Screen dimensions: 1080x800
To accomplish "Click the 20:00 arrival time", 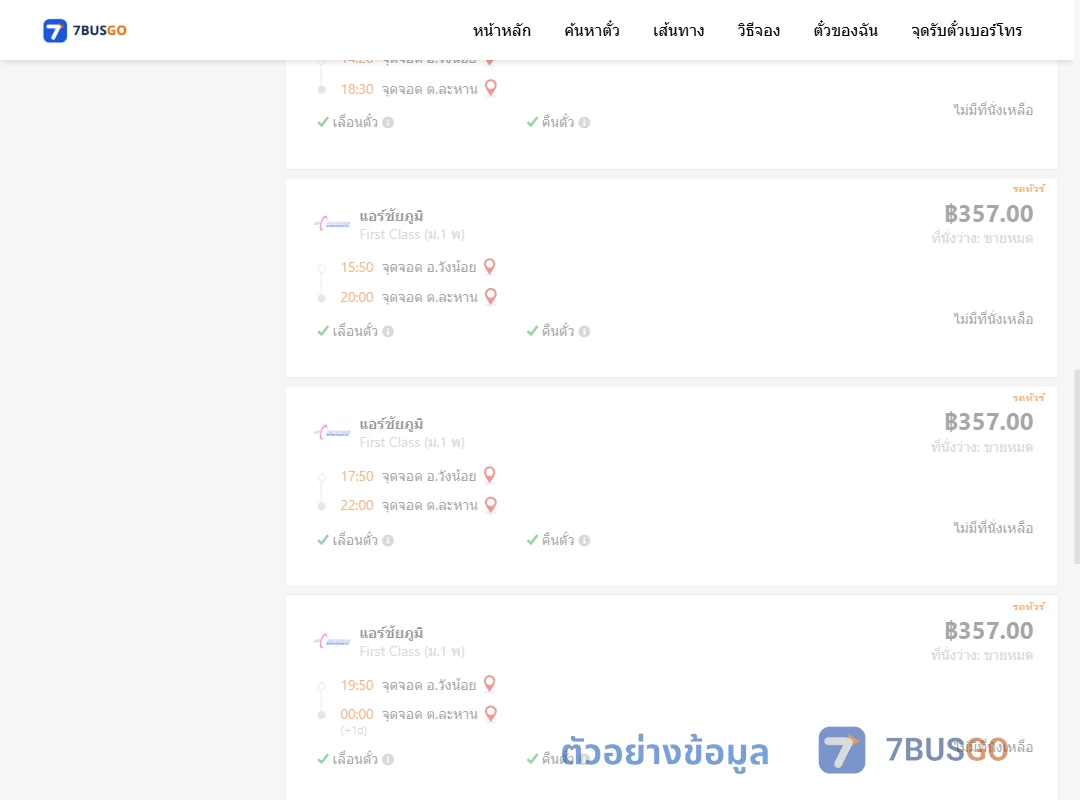I will click(357, 298).
